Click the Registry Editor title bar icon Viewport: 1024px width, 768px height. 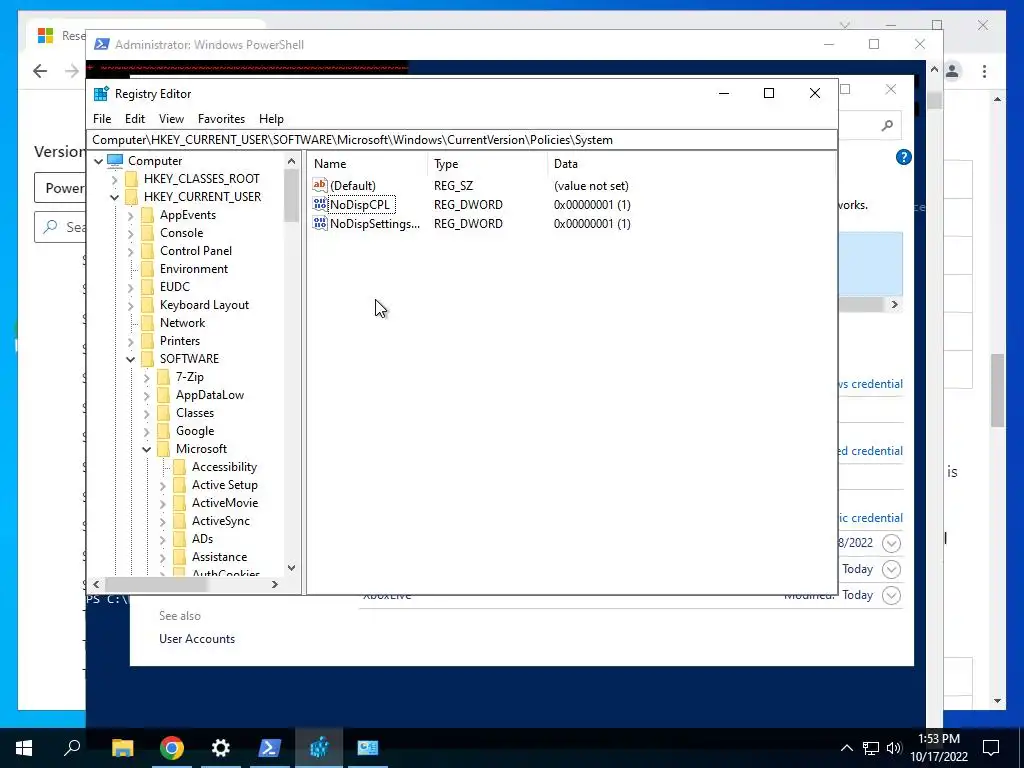pos(101,93)
